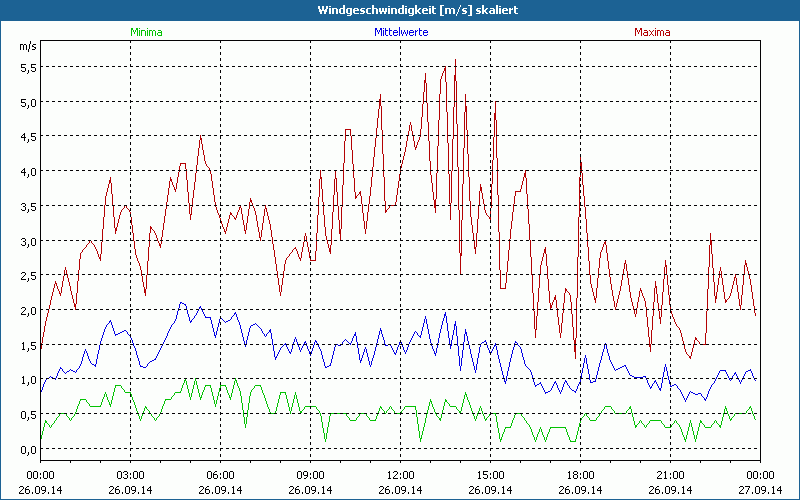Click the green Minima legend label
Viewport: 800px width, 500px height.
145,32
